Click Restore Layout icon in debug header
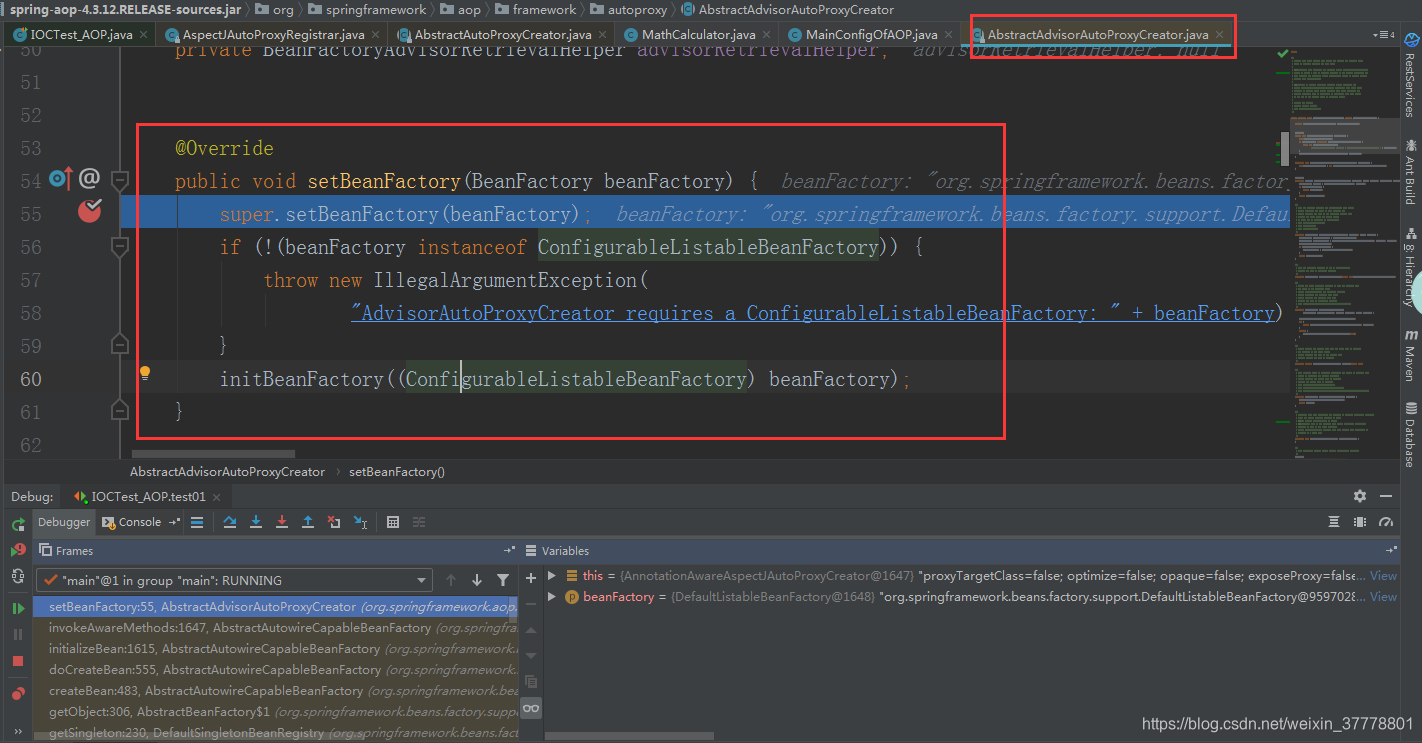 [1334, 522]
